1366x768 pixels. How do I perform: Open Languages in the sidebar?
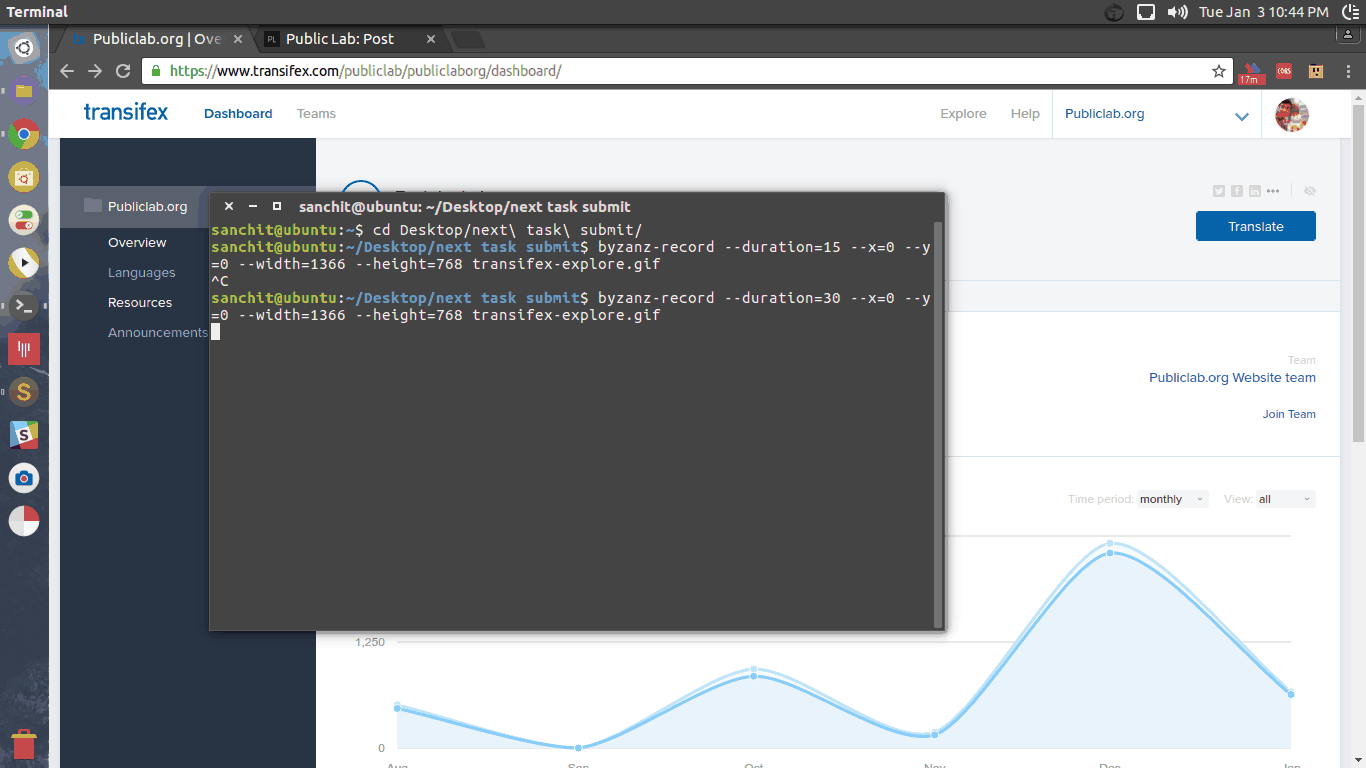coord(141,273)
